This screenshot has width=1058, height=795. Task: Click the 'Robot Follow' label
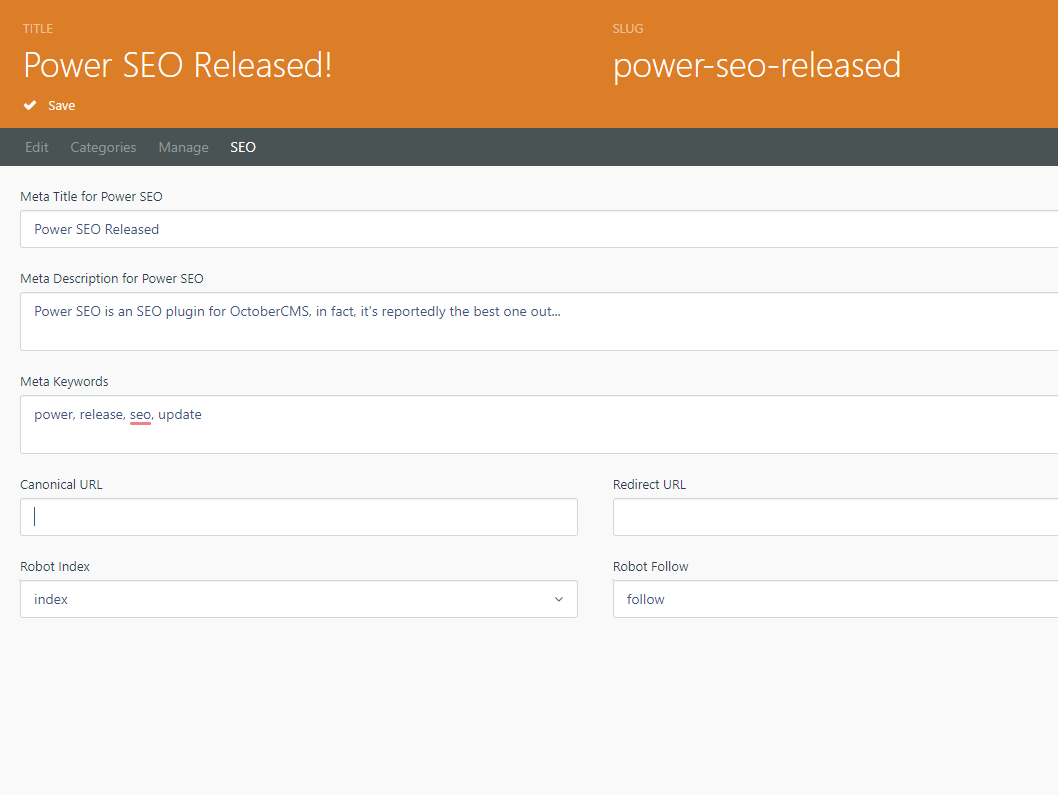pos(650,566)
